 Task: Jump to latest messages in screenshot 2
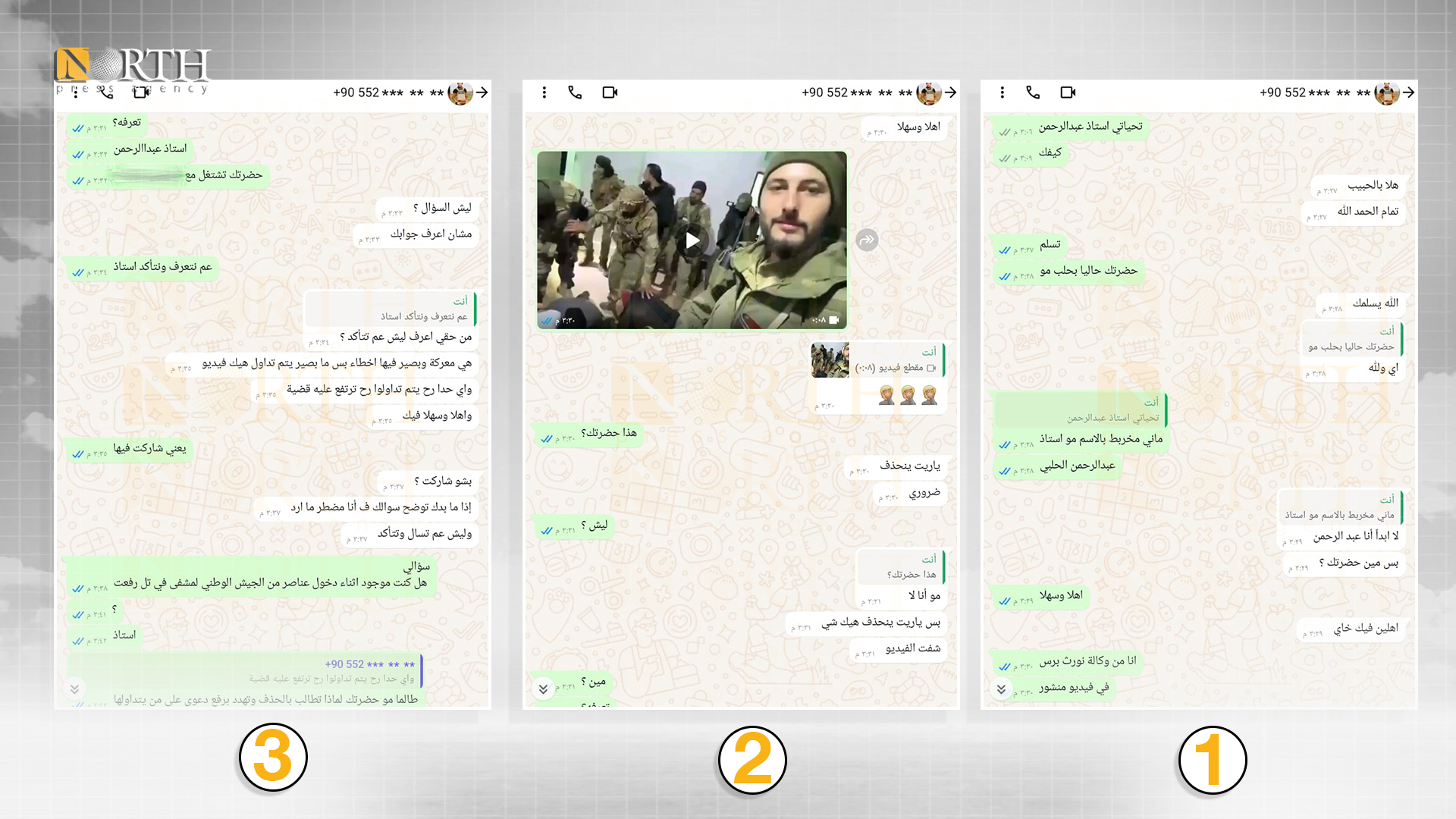pos(543,689)
